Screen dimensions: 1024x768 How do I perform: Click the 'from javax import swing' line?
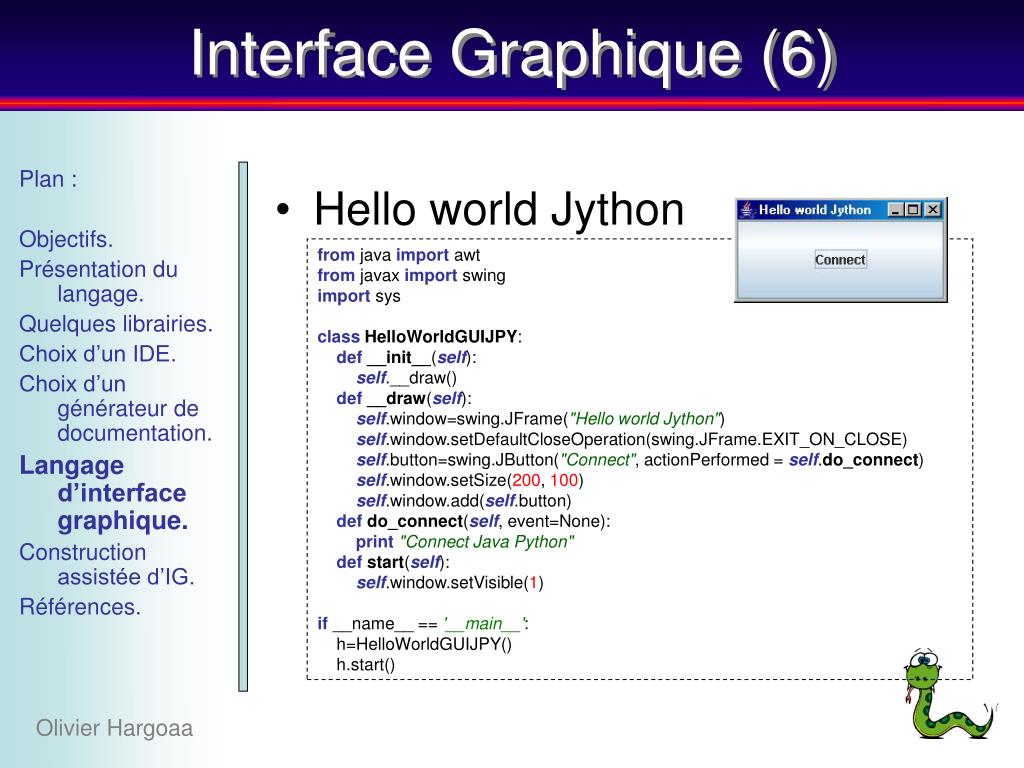click(411, 275)
